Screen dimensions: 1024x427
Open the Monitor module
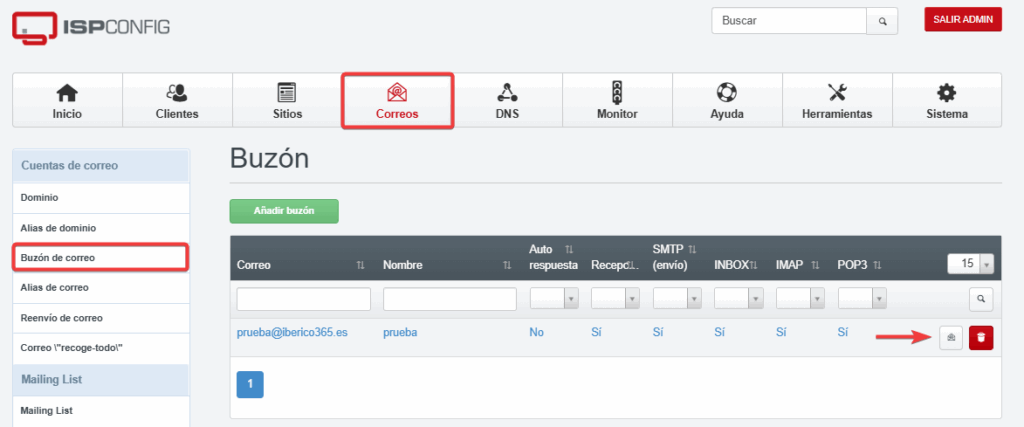pyautogui.click(x=617, y=100)
